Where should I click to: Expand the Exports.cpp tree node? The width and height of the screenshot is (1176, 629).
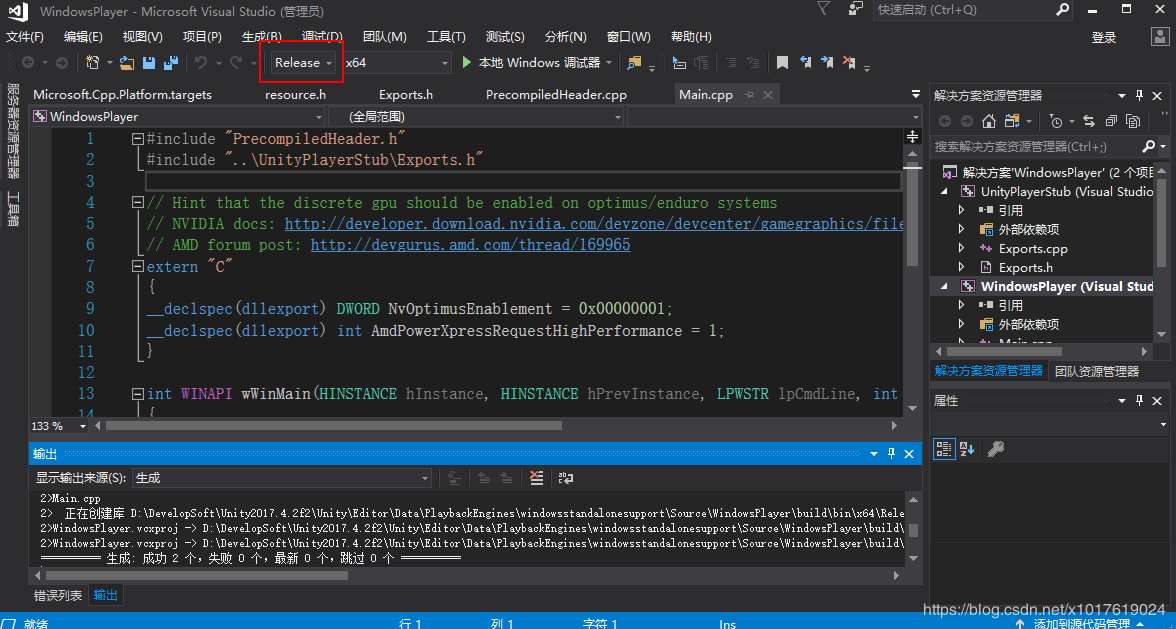coord(962,248)
